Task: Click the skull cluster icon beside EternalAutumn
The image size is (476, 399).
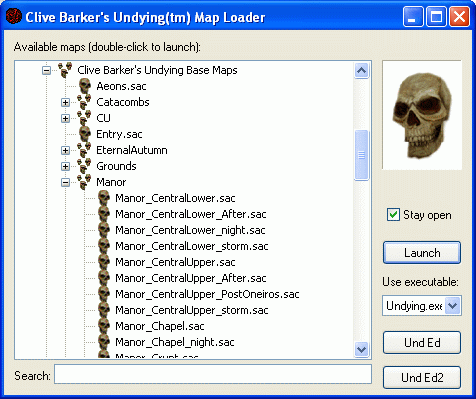Action: (x=84, y=150)
